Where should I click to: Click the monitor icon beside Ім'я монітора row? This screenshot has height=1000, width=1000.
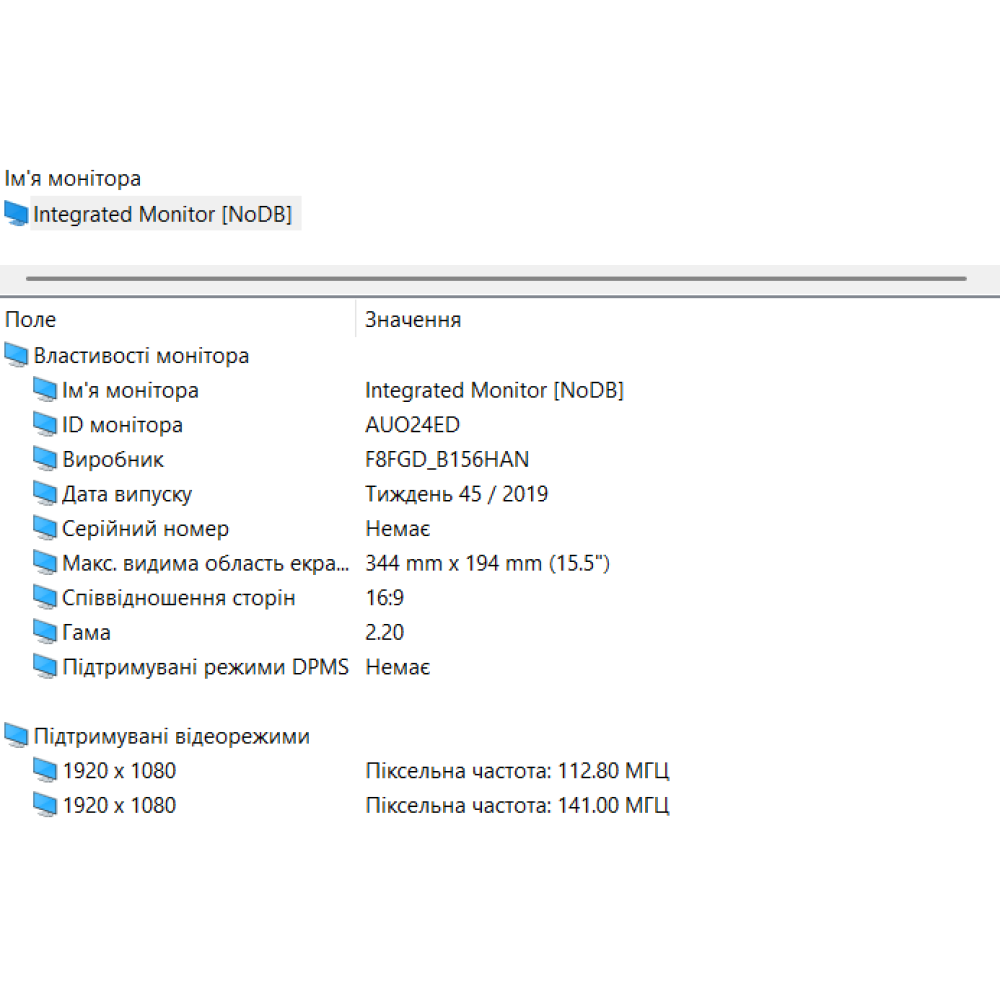[x=45, y=389]
